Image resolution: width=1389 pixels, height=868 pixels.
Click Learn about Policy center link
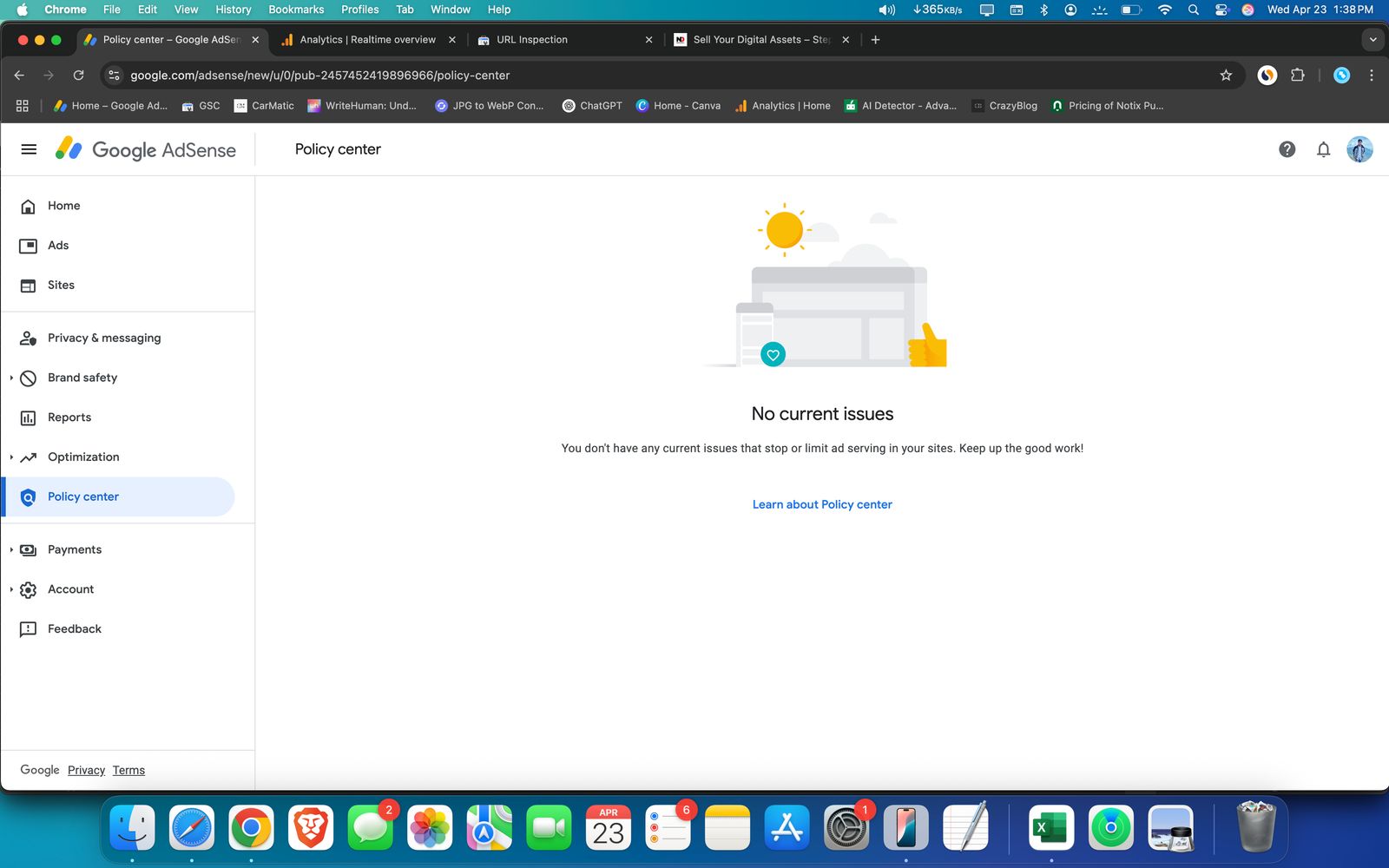822,504
